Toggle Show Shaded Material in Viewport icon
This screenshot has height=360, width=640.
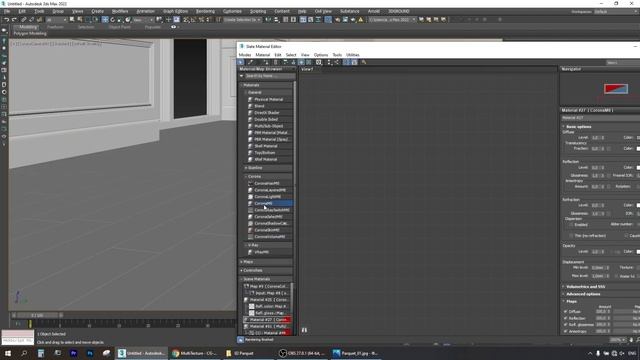tap(301, 62)
